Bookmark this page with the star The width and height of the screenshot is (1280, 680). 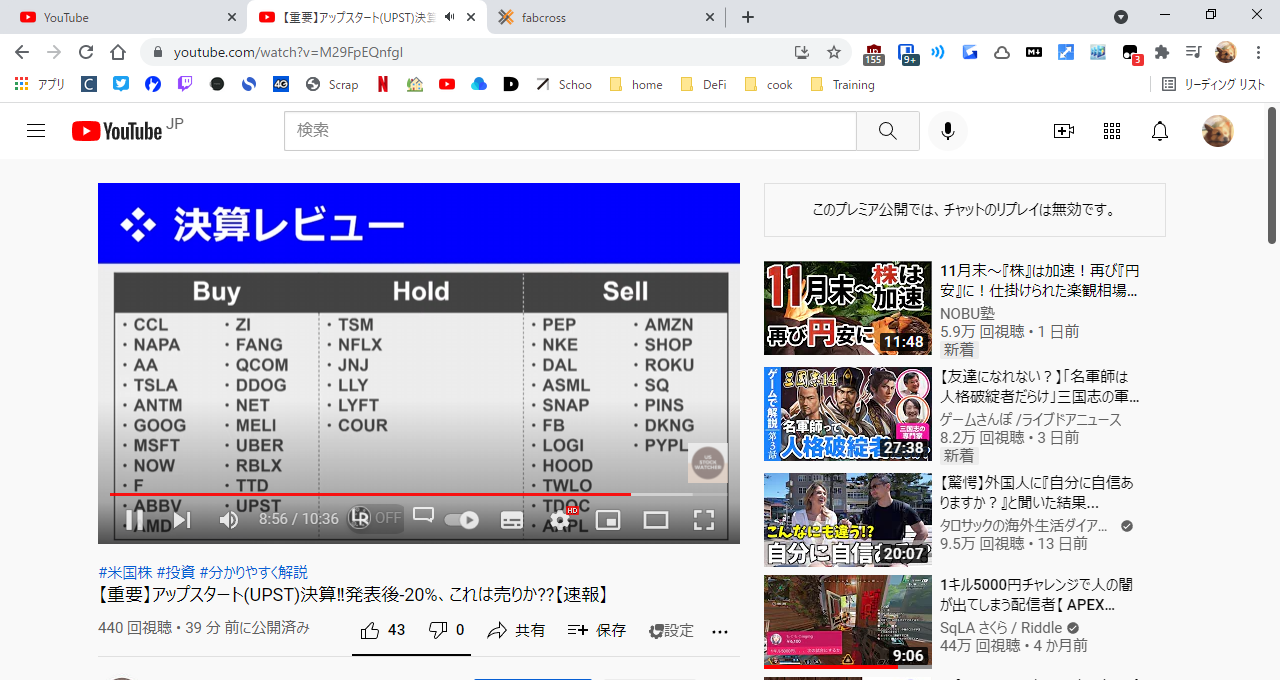pos(834,52)
